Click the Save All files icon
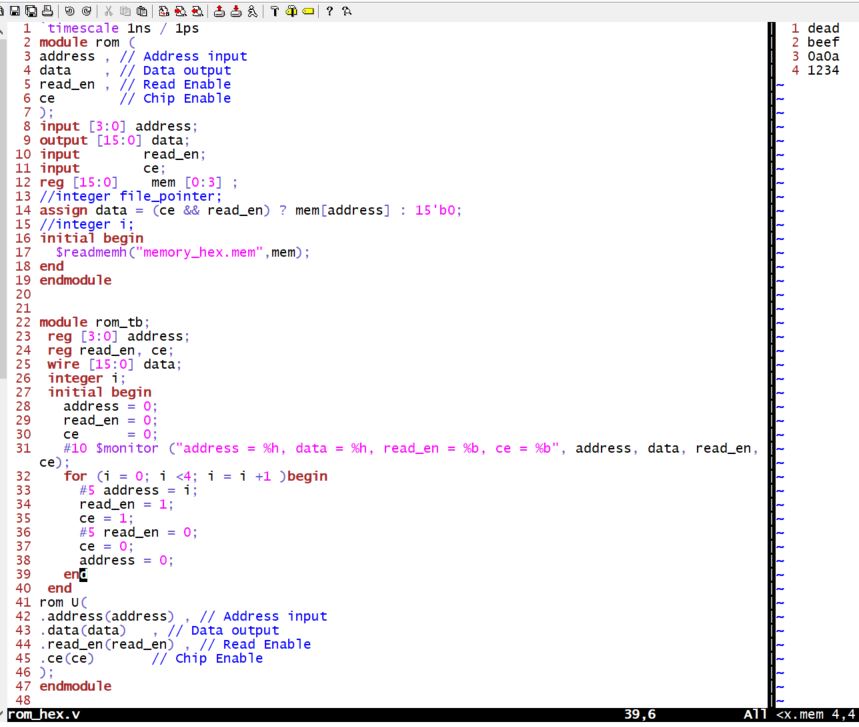859x727 pixels. tap(32, 10)
